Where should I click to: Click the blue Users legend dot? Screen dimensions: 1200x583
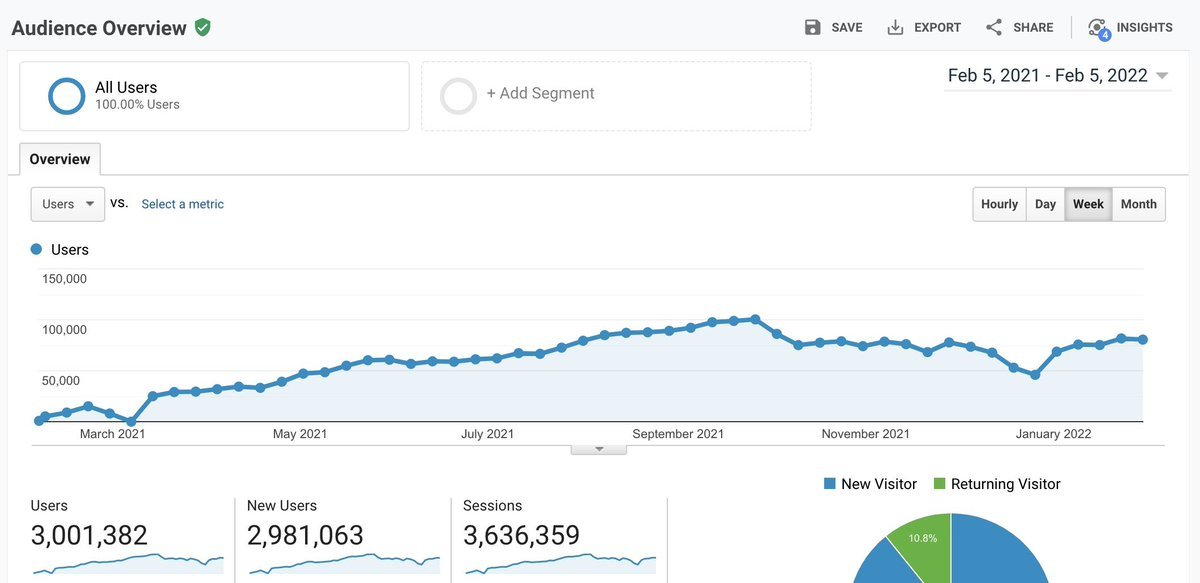point(37,249)
